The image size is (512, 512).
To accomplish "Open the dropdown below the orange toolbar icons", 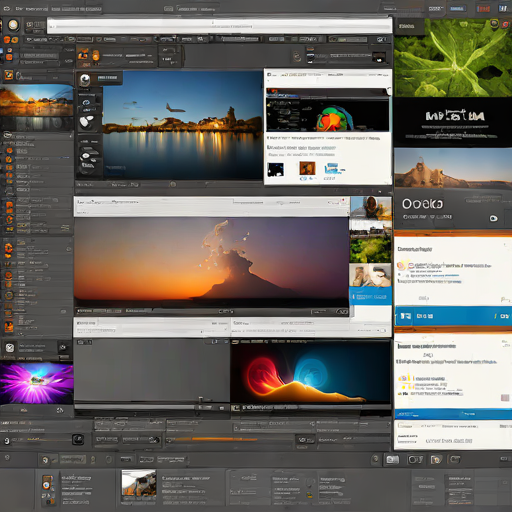I will click(x=38, y=54).
